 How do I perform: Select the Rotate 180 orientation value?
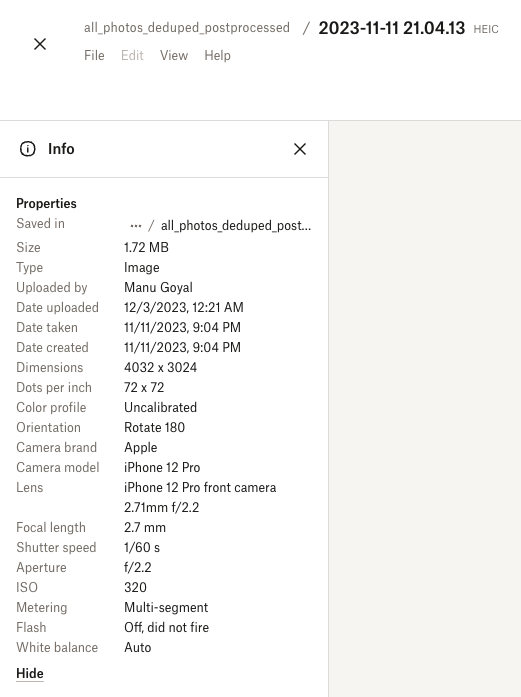point(154,427)
